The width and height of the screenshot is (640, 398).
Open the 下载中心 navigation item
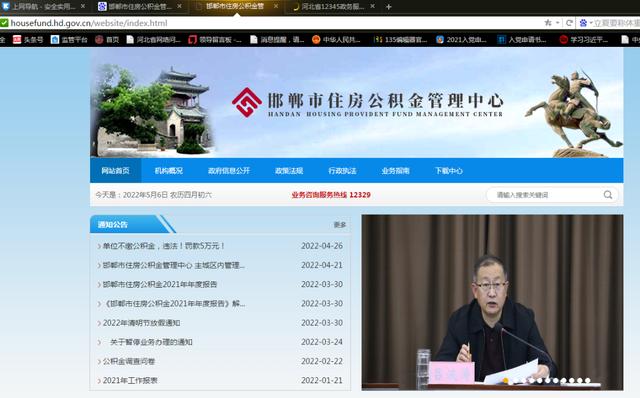449,171
